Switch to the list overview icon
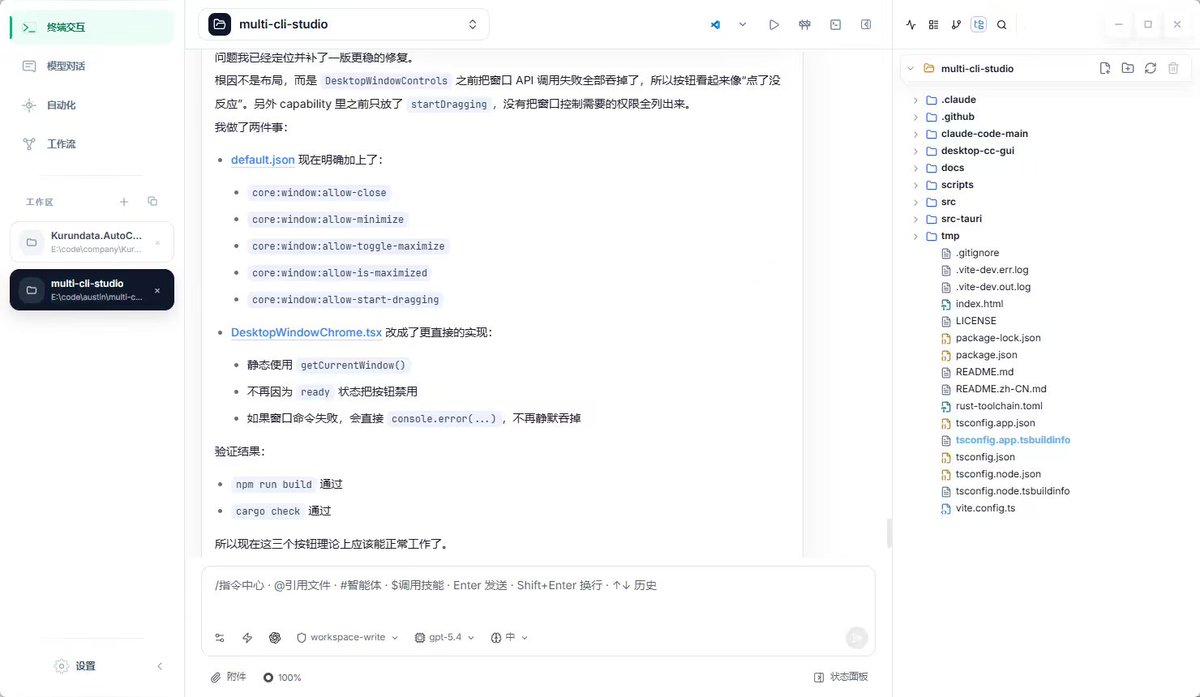The height and width of the screenshot is (697, 1200). [x=933, y=25]
